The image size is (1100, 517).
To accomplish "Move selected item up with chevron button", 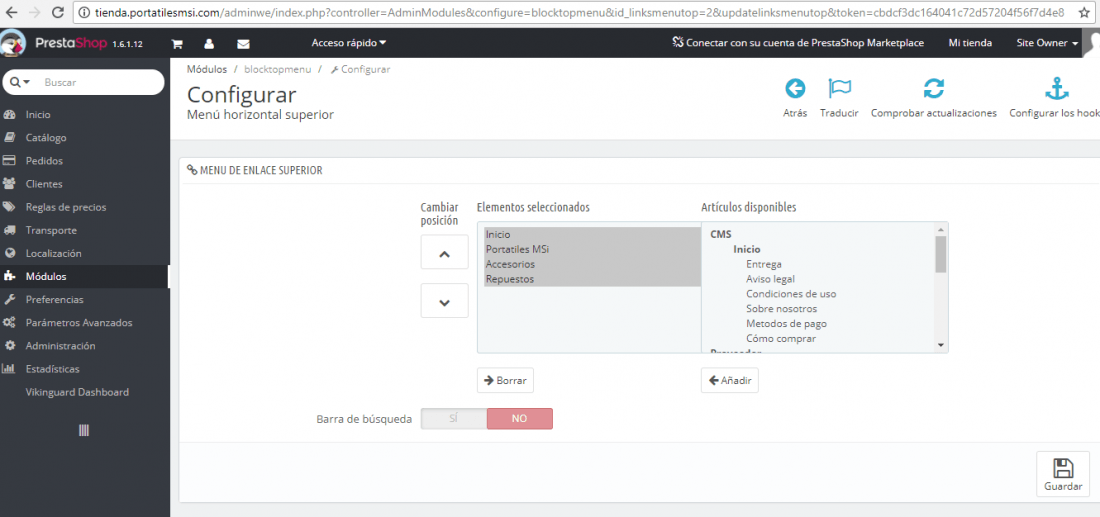I will click(444, 255).
